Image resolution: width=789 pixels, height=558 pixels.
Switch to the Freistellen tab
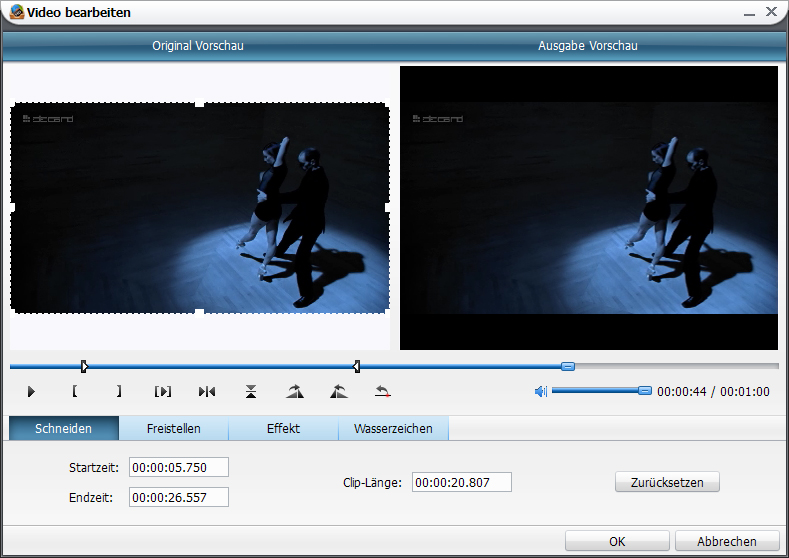tap(174, 429)
